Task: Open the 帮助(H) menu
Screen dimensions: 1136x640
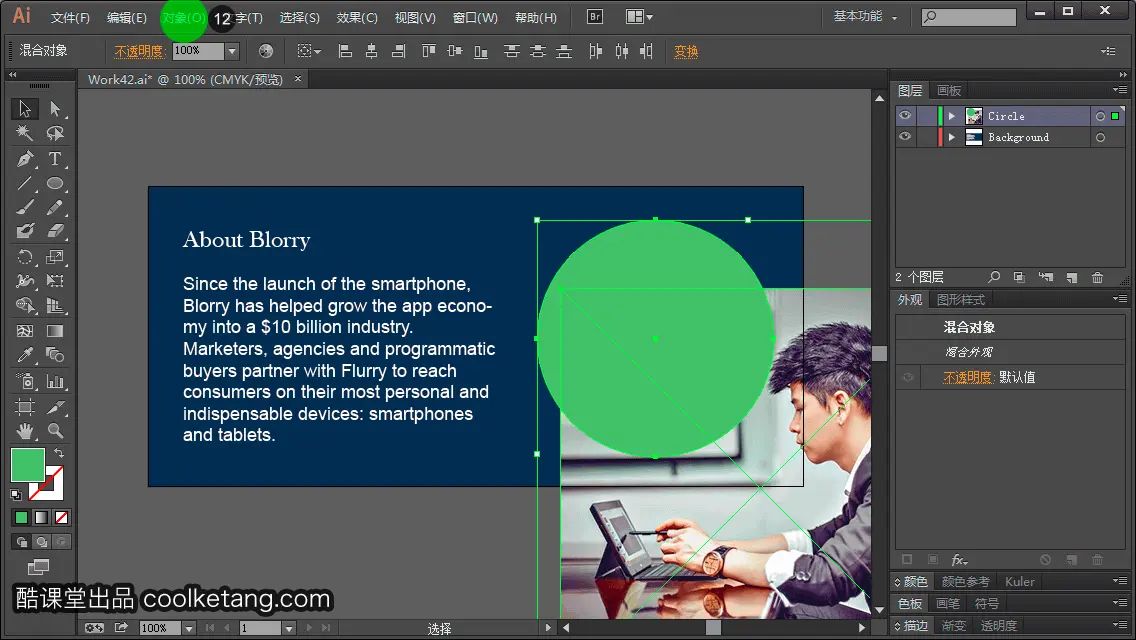Action: pyautogui.click(x=536, y=17)
